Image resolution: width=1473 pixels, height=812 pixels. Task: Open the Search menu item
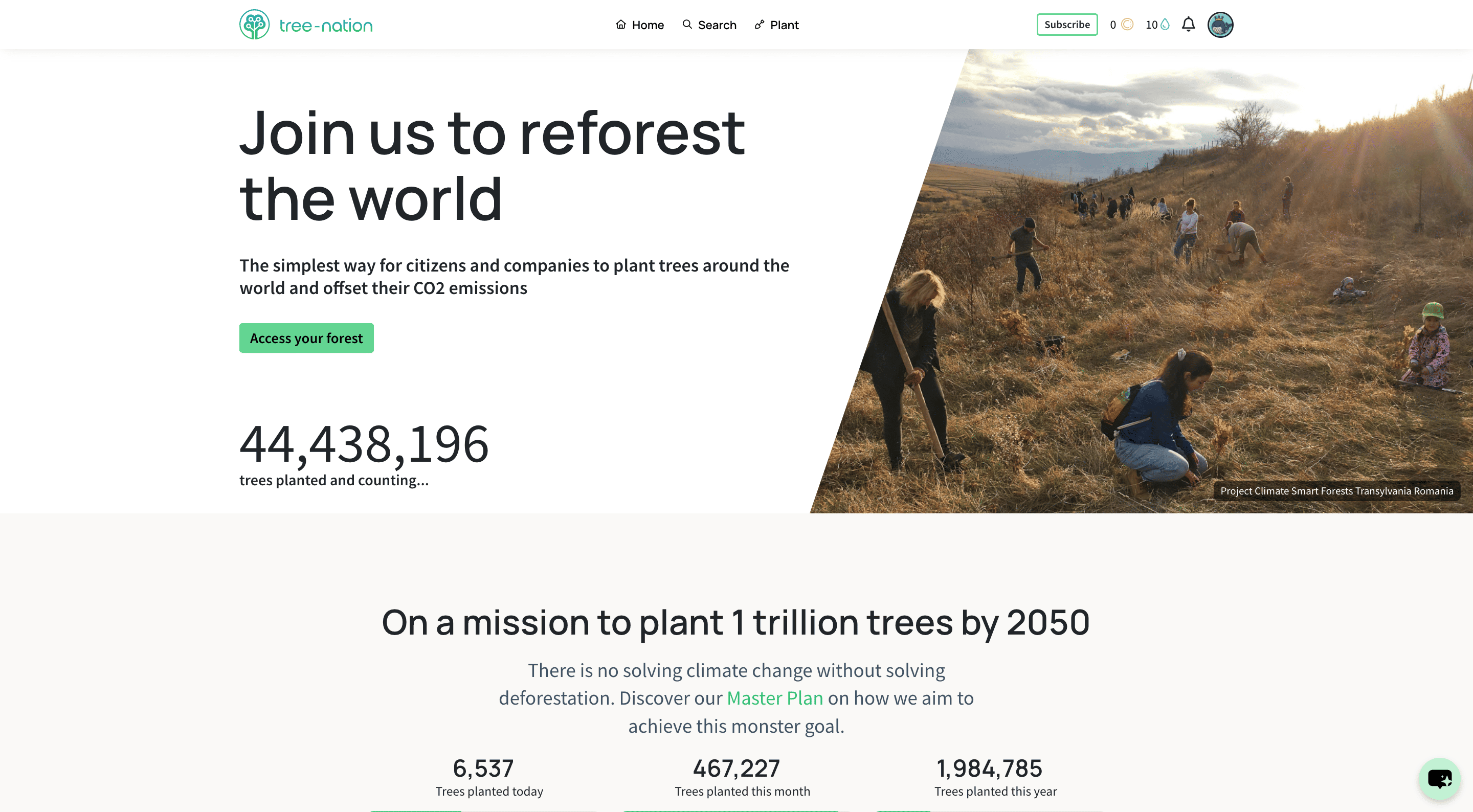click(717, 25)
